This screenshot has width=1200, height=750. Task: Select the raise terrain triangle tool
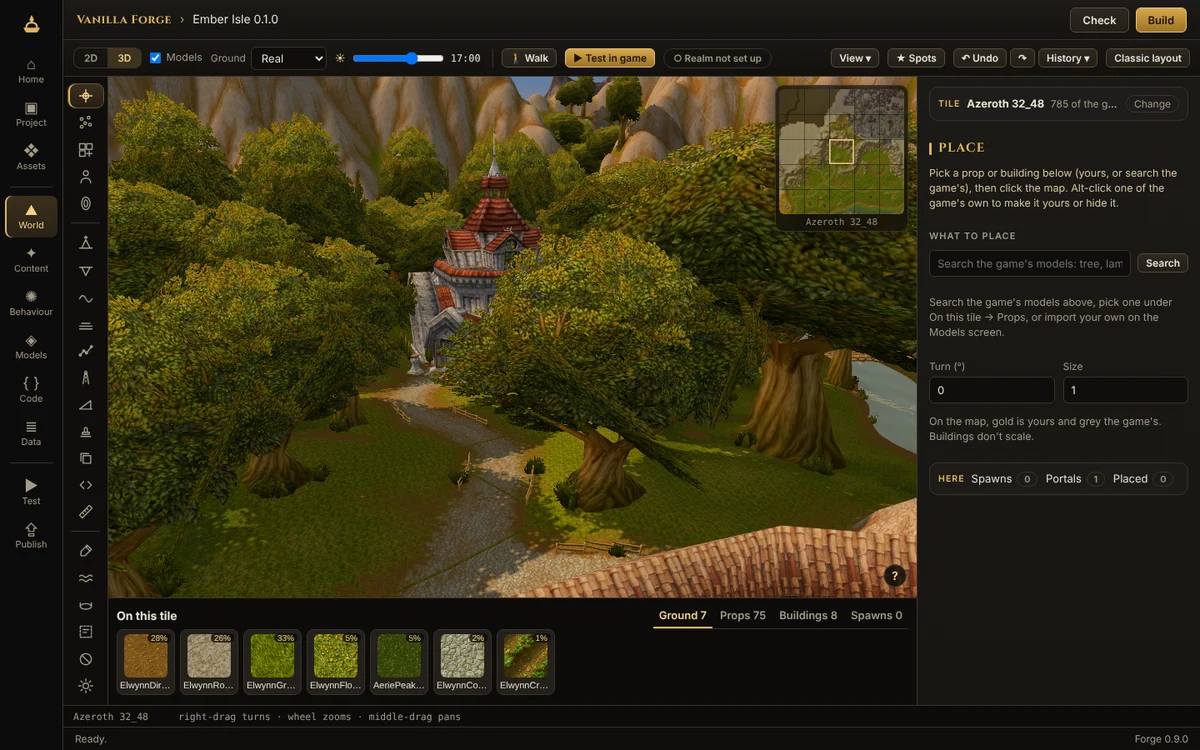(x=86, y=243)
